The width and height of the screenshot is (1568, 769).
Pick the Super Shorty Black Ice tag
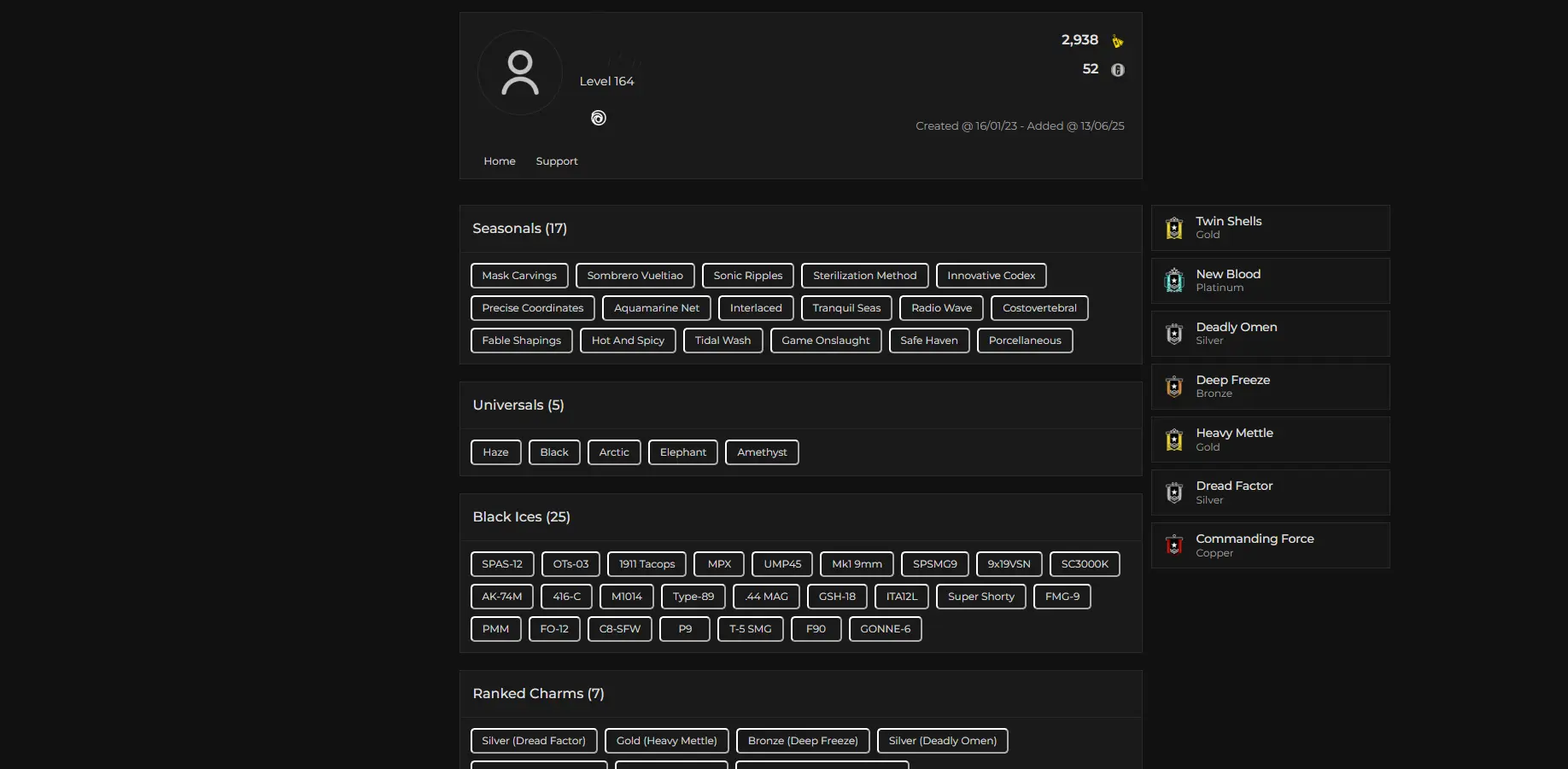(x=980, y=597)
